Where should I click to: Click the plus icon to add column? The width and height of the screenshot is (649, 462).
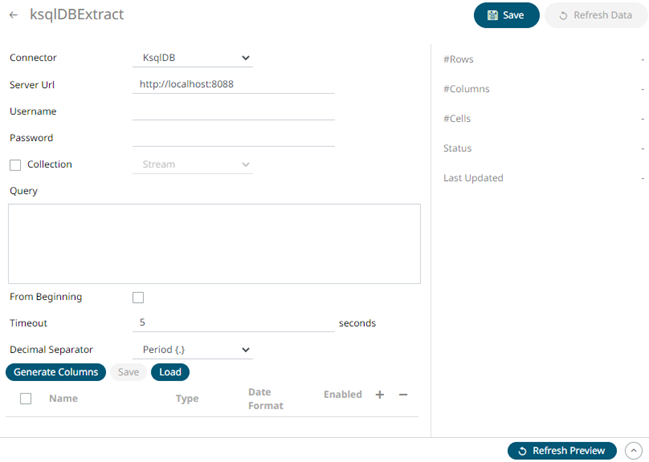point(380,395)
